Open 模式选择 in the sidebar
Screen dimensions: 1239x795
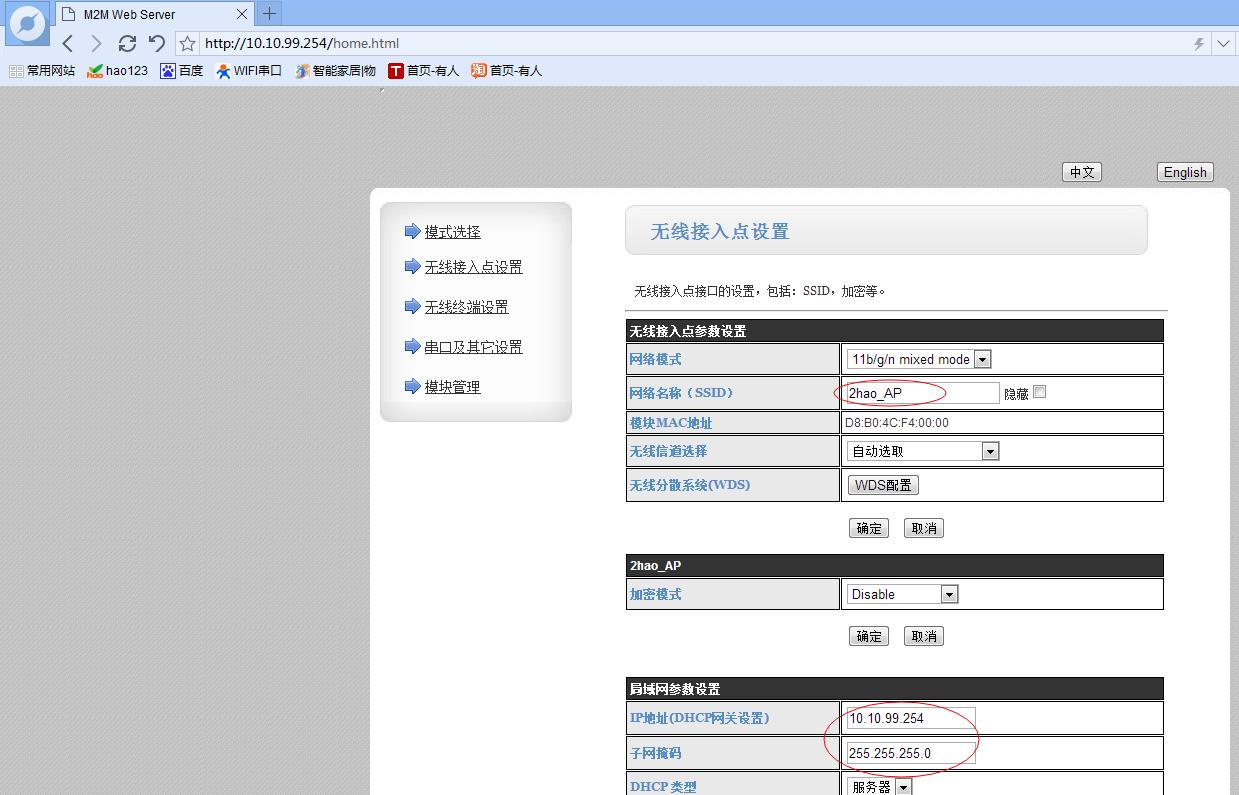(452, 232)
